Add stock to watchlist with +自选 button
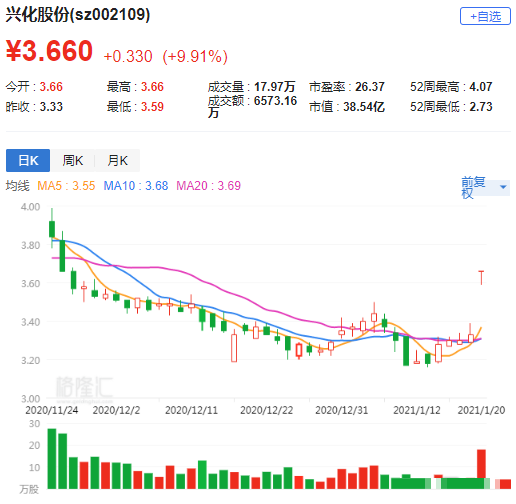The image size is (516, 504). click(x=485, y=16)
